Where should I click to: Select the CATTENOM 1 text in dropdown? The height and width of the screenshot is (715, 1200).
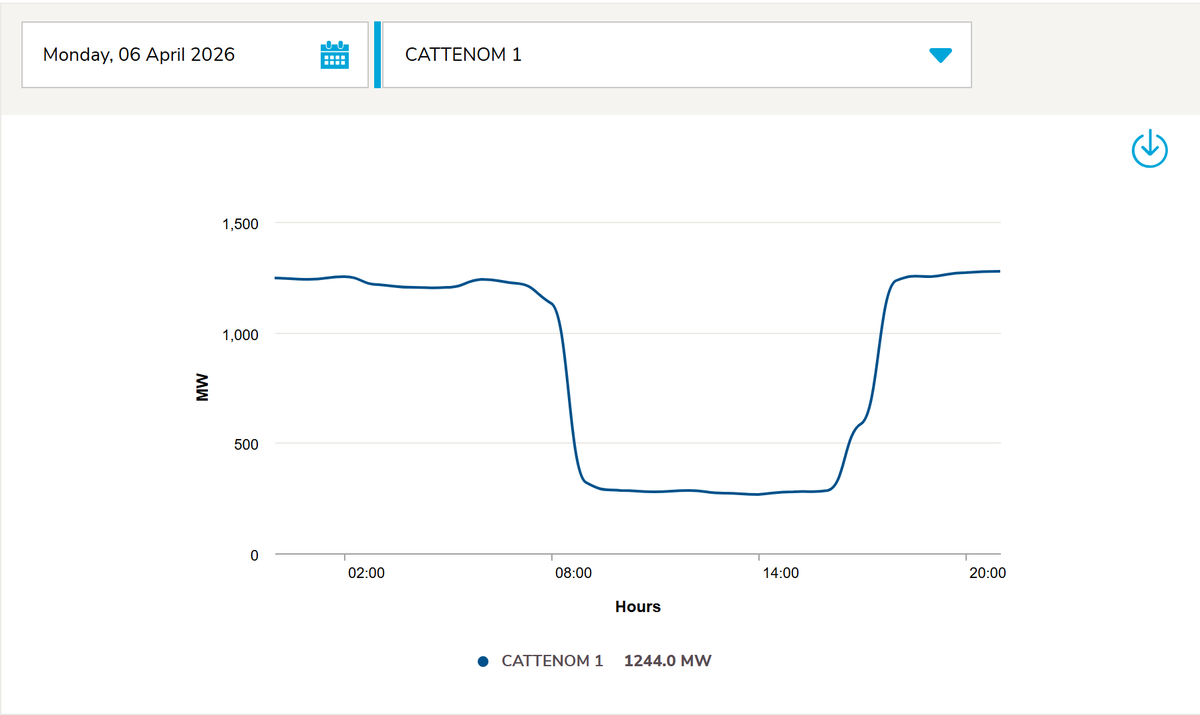tap(463, 55)
